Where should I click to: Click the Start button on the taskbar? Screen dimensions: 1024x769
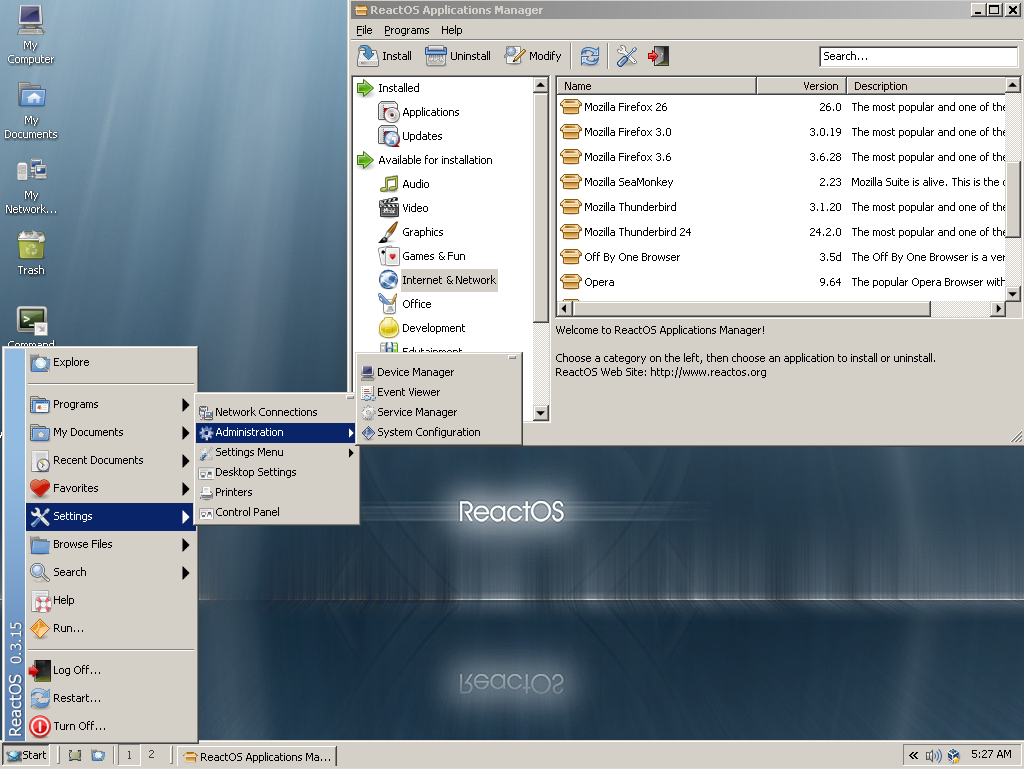point(26,755)
